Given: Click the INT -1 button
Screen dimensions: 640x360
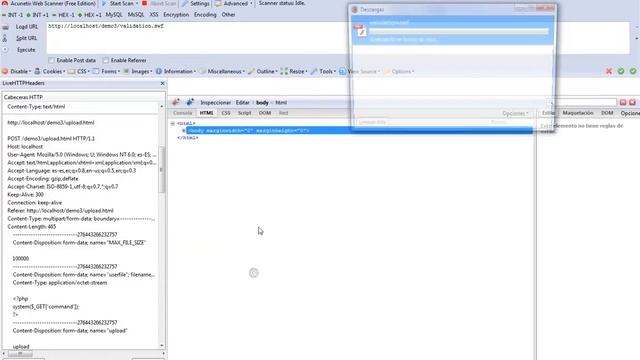Looking at the screenshot, I should 13,15.
